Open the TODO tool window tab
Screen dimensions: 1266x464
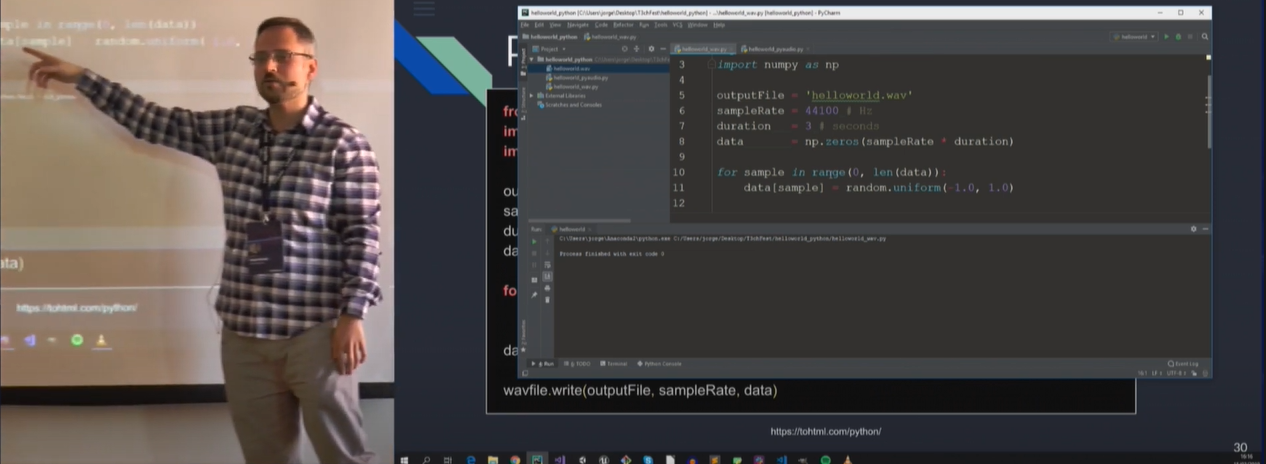click(579, 363)
